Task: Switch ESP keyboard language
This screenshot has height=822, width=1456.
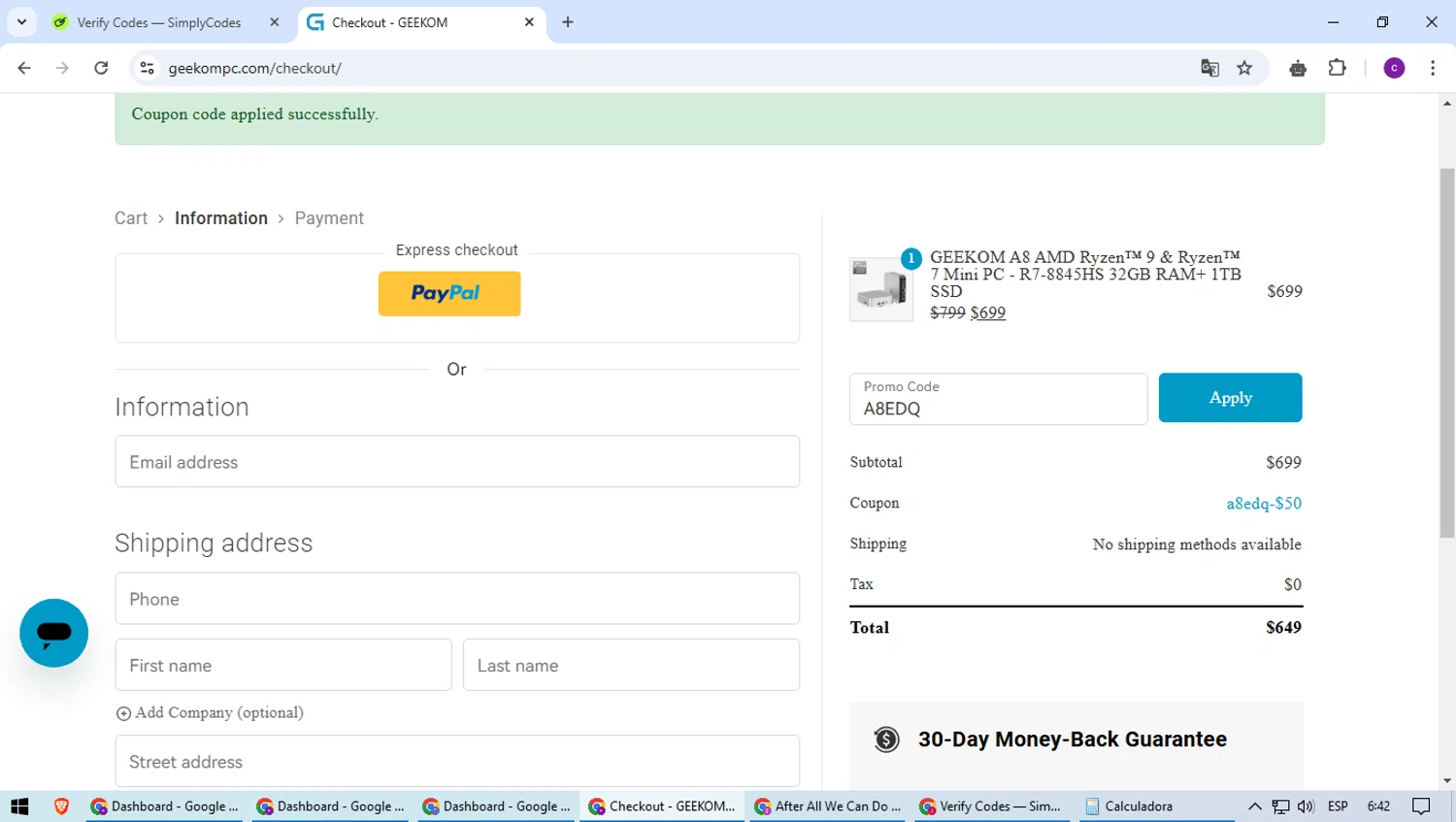Action: coord(1338,806)
